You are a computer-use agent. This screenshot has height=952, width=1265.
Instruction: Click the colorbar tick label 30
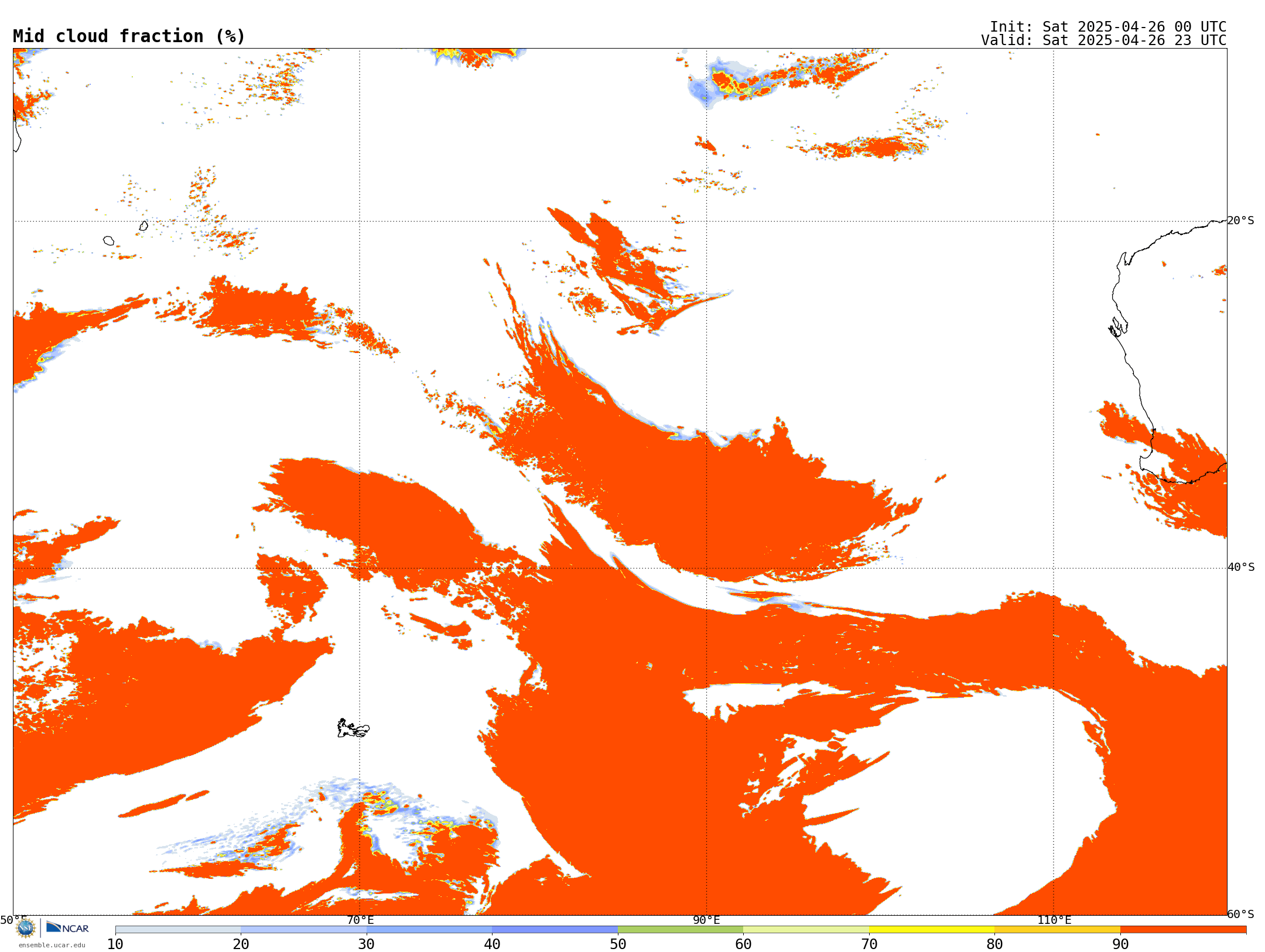click(x=367, y=944)
